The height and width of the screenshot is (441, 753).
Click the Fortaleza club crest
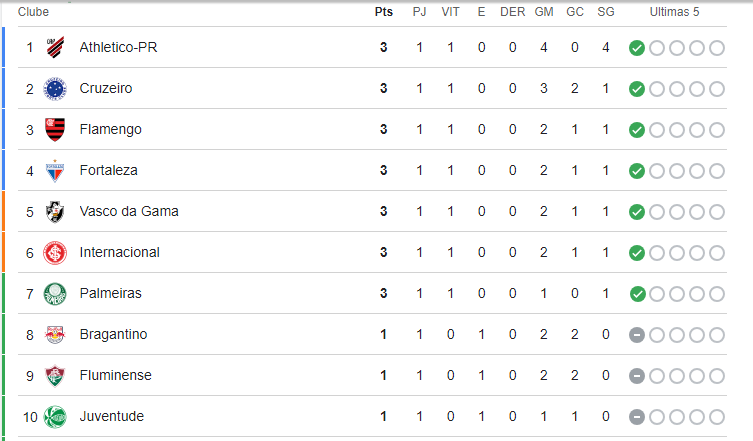tap(55, 171)
